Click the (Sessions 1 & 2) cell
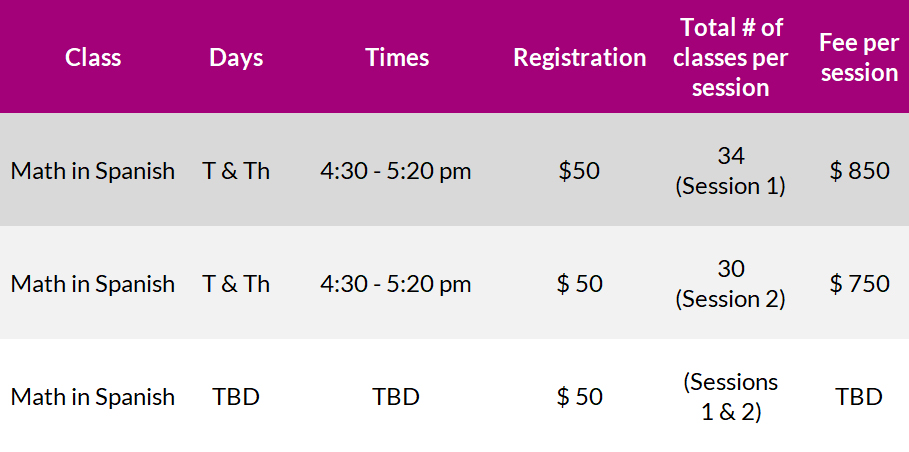The image size is (909, 452). coord(730,397)
